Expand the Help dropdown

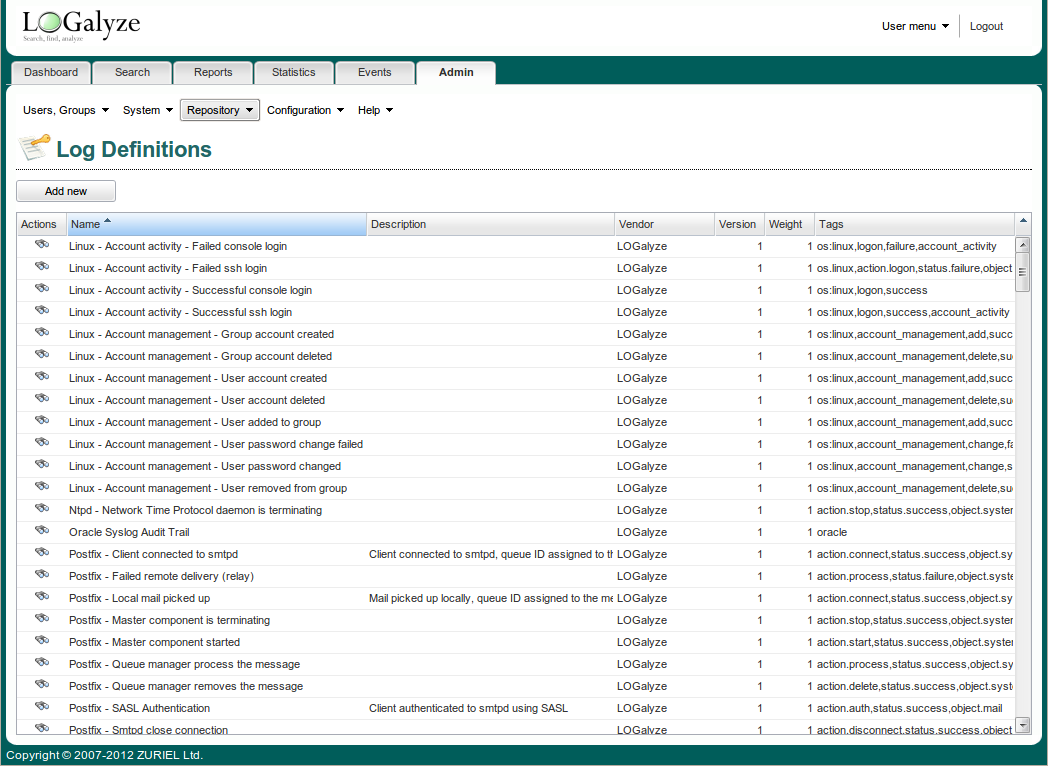point(374,110)
